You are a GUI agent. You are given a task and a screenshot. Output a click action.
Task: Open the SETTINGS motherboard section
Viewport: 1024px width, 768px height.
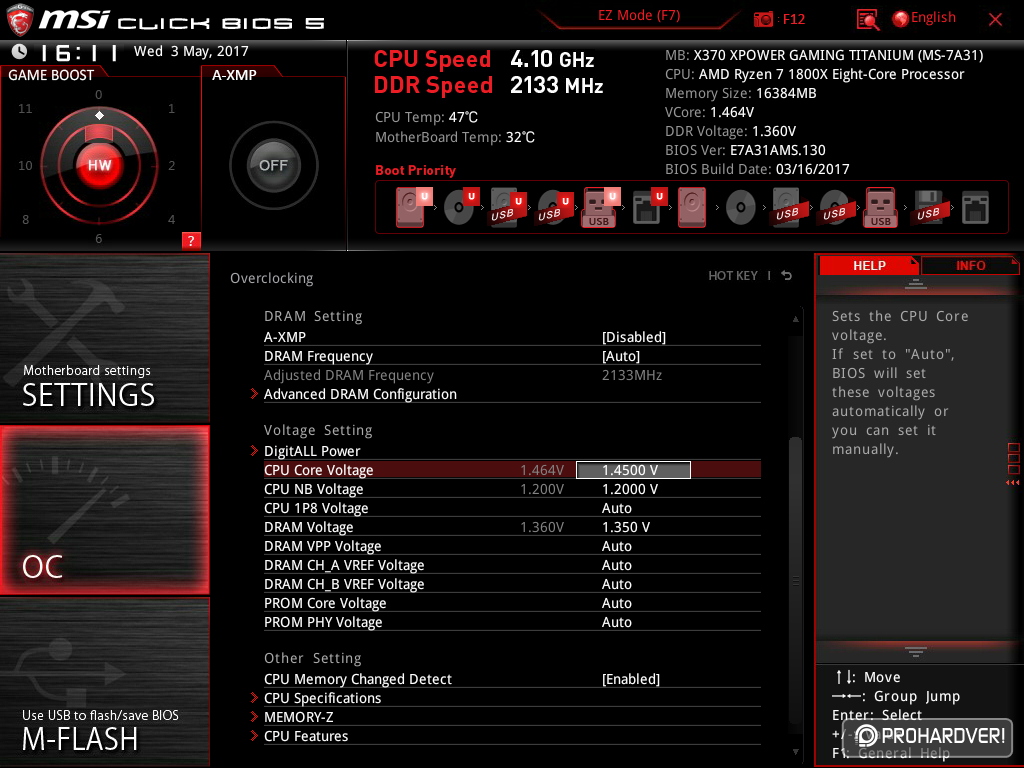point(104,338)
